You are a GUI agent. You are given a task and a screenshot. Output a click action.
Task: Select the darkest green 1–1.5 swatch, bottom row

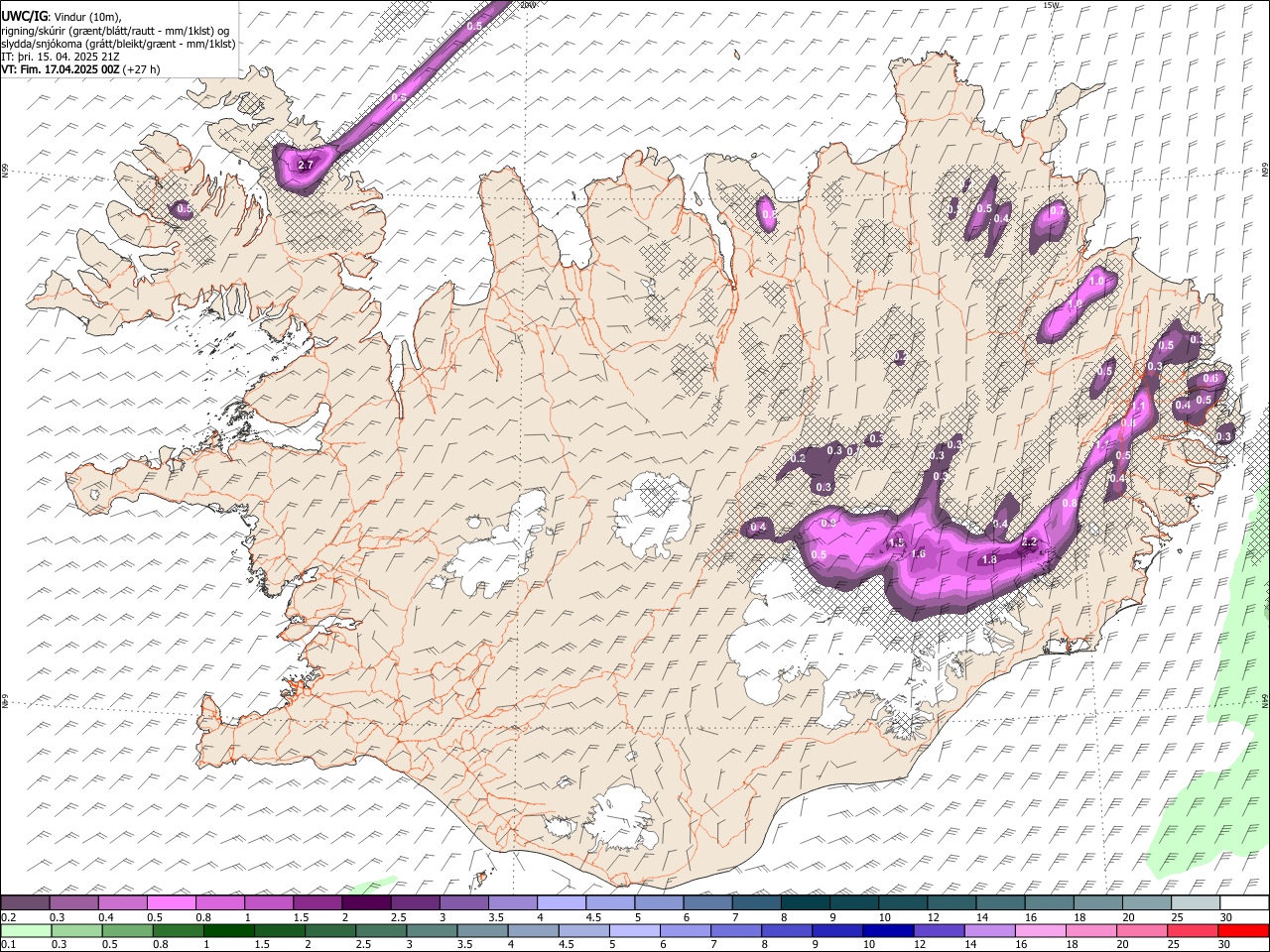pyautogui.click(x=229, y=931)
